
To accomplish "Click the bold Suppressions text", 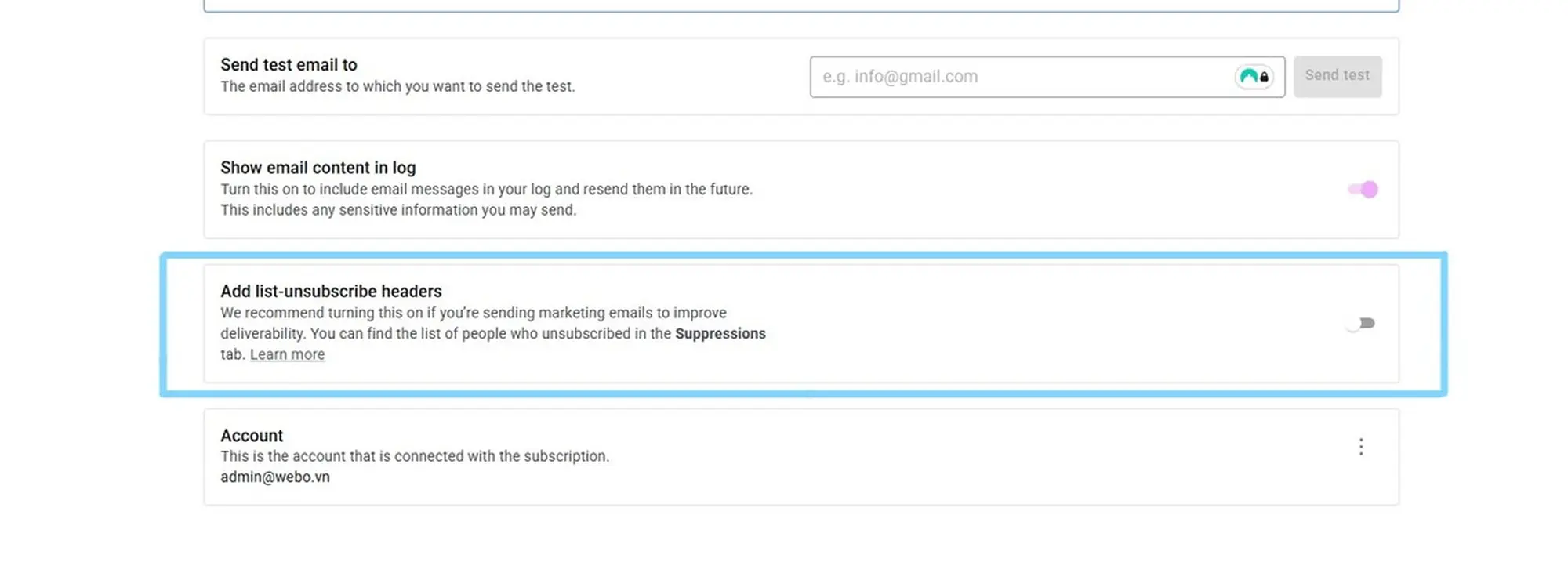I will click(x=720, y=333).
